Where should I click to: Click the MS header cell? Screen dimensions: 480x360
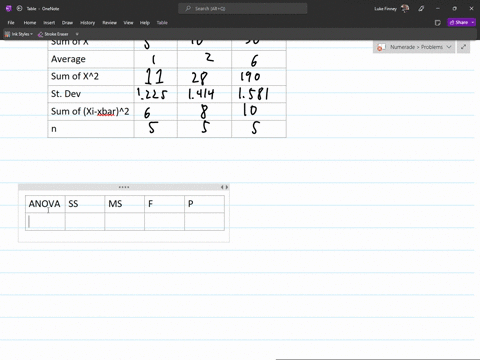125,204
